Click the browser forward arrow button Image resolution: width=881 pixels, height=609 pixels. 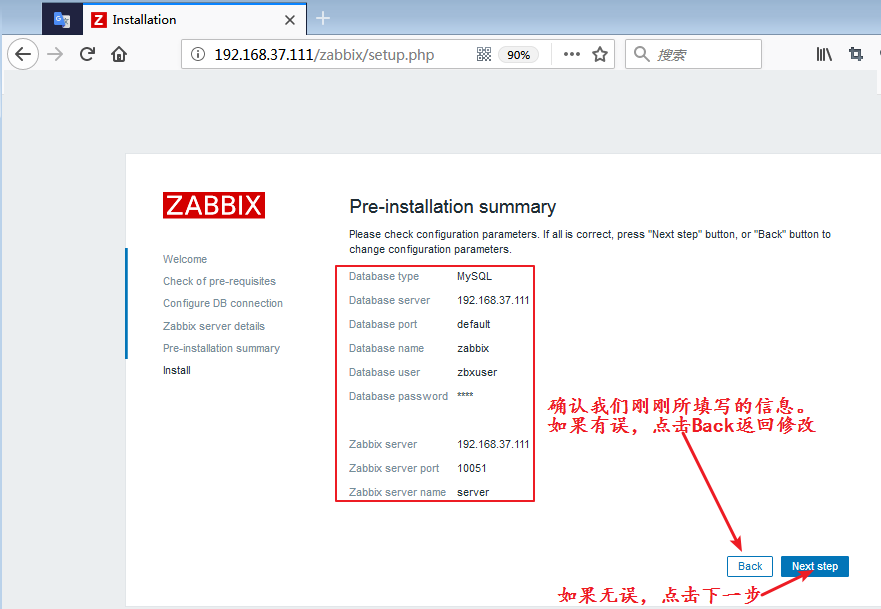coord(56,55)
